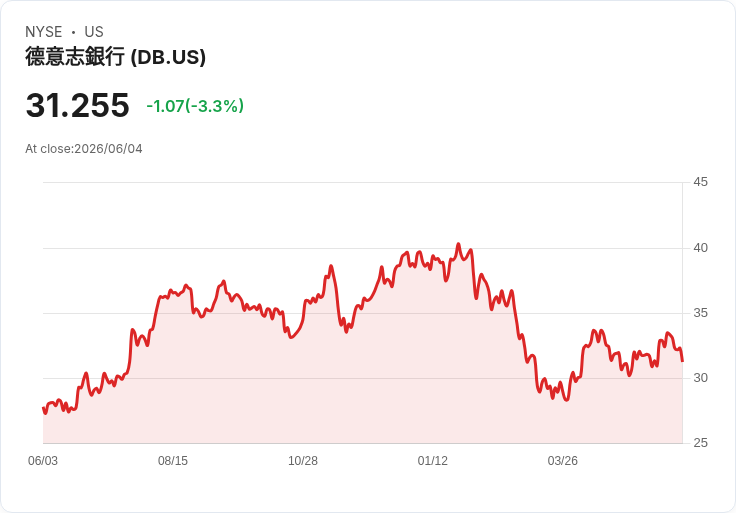Click the 40 price axis label

click(x=700, y=248)
